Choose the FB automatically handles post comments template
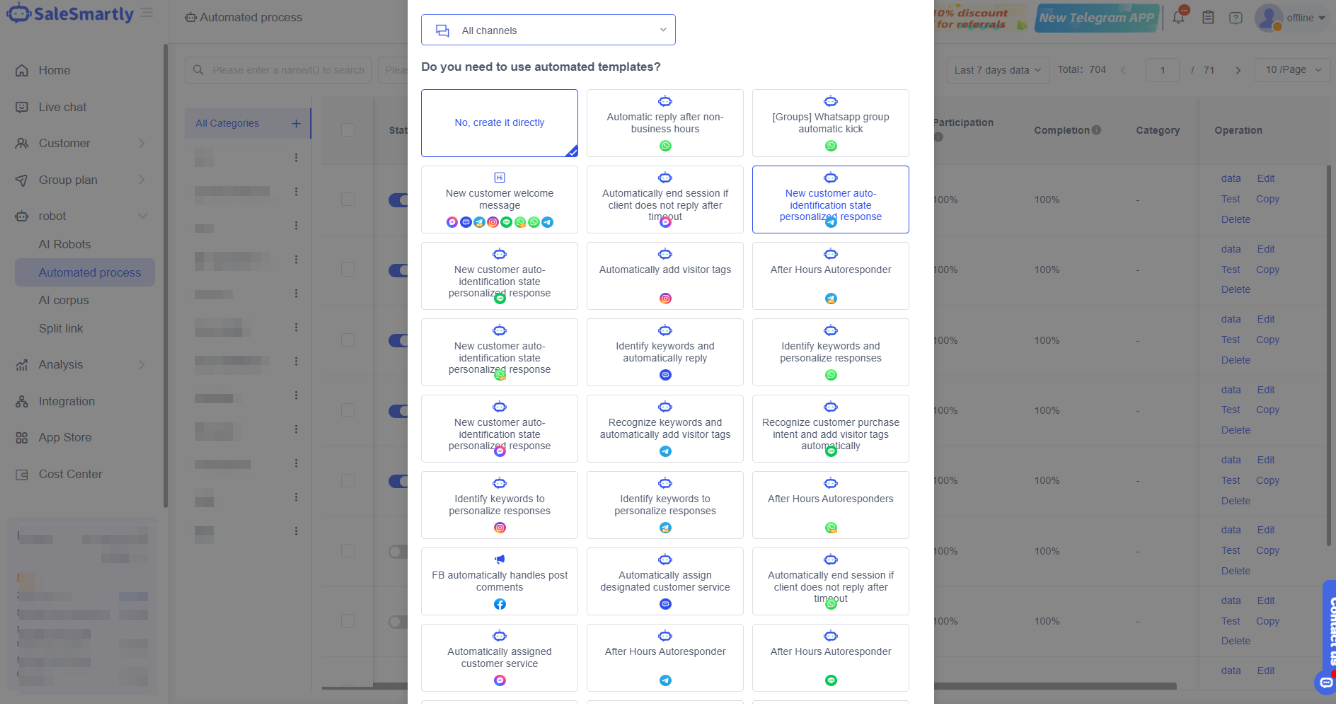 499,581
